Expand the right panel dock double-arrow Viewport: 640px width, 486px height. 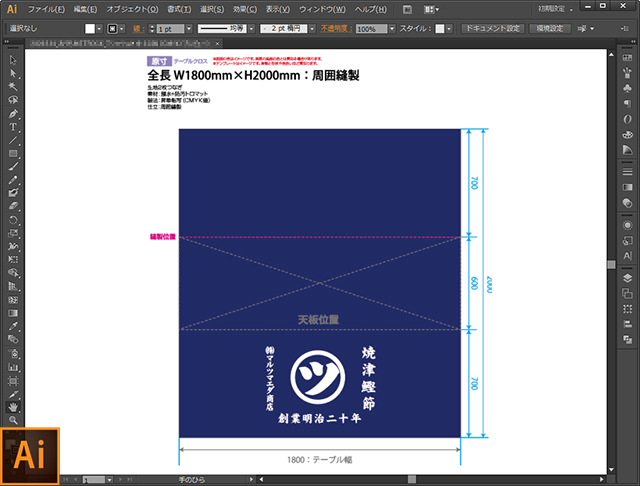[633, 42]
